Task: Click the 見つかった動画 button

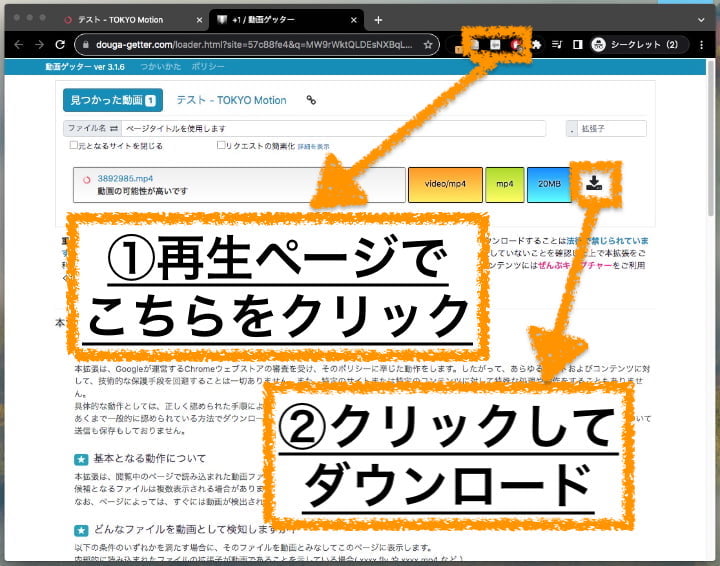Action: coord(110,100)
